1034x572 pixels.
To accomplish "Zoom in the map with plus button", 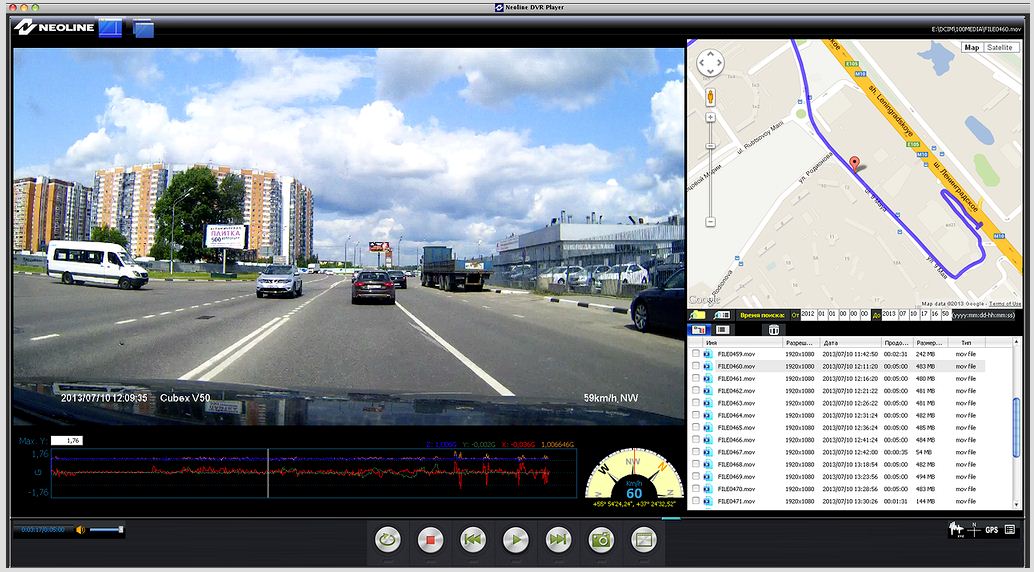I will point(710,117).
